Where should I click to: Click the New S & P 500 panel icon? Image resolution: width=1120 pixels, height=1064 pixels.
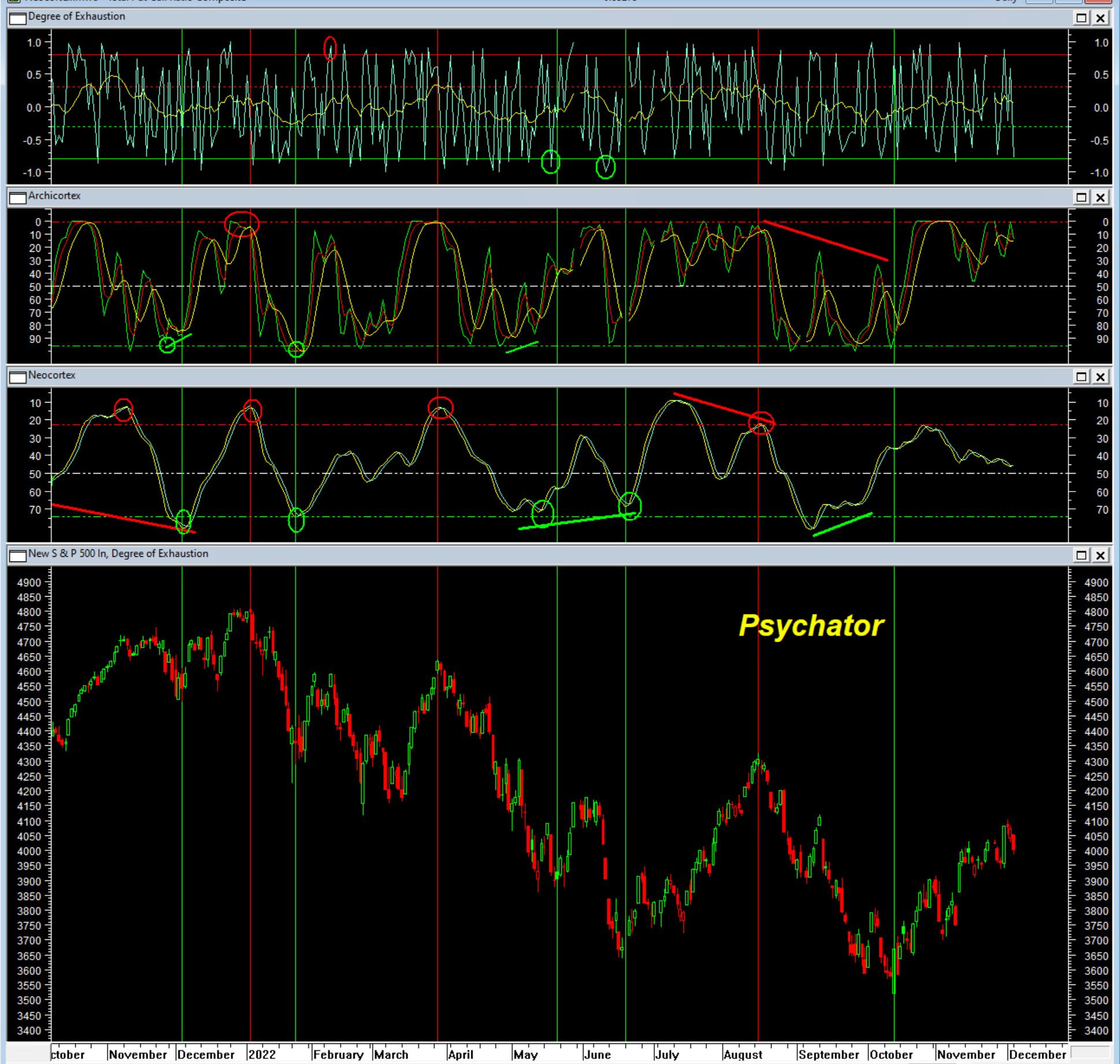point(18,555)
